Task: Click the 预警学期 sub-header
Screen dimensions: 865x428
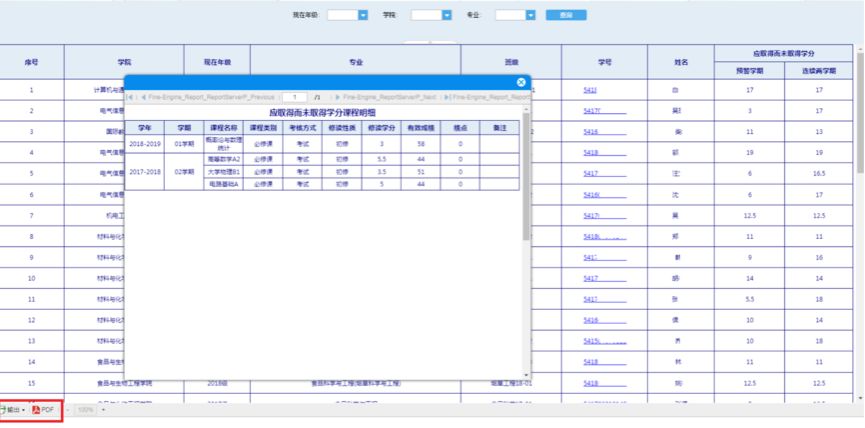Action: point(749,71)
